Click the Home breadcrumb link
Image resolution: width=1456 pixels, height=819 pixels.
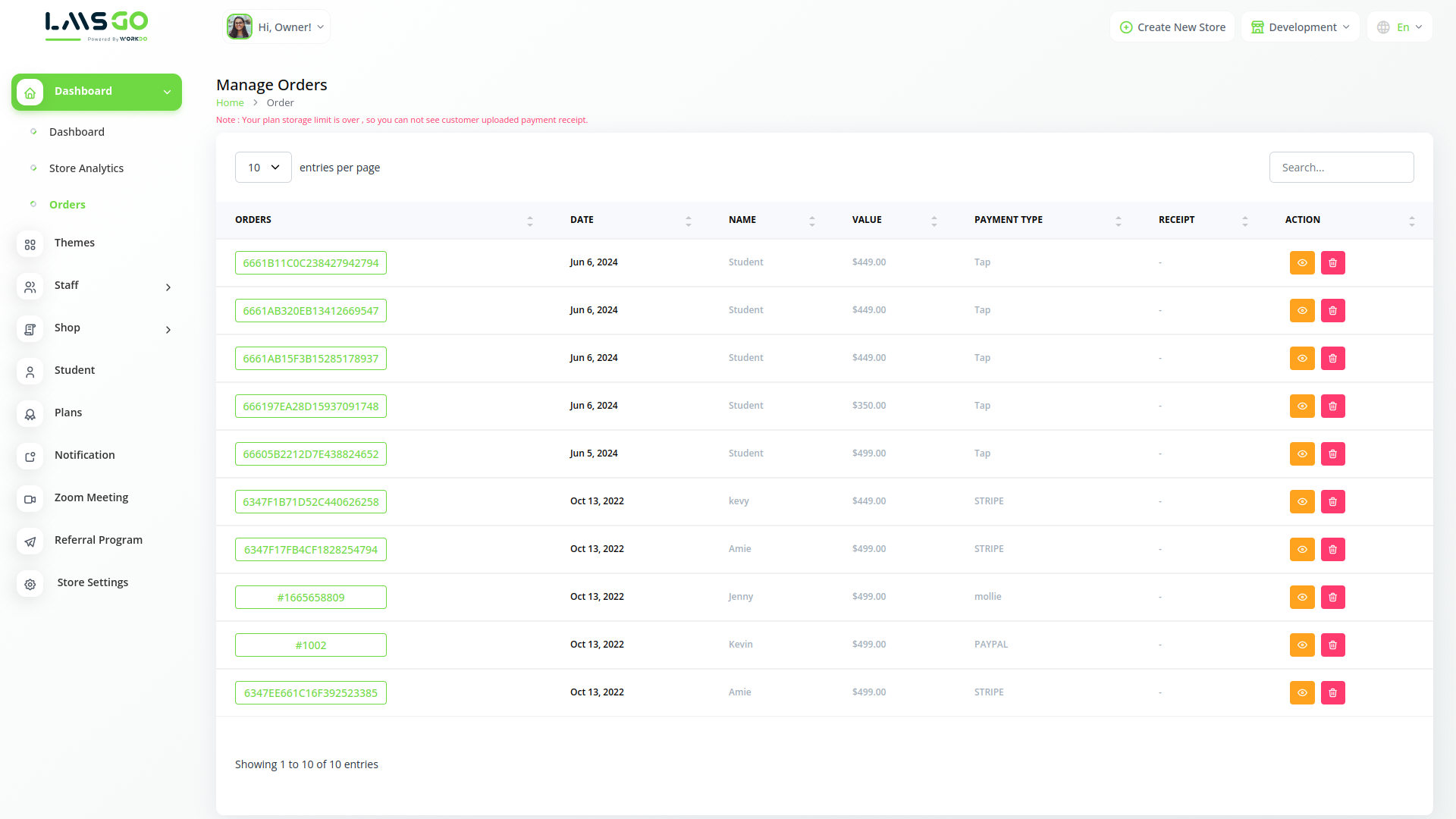tap(230, 103)
